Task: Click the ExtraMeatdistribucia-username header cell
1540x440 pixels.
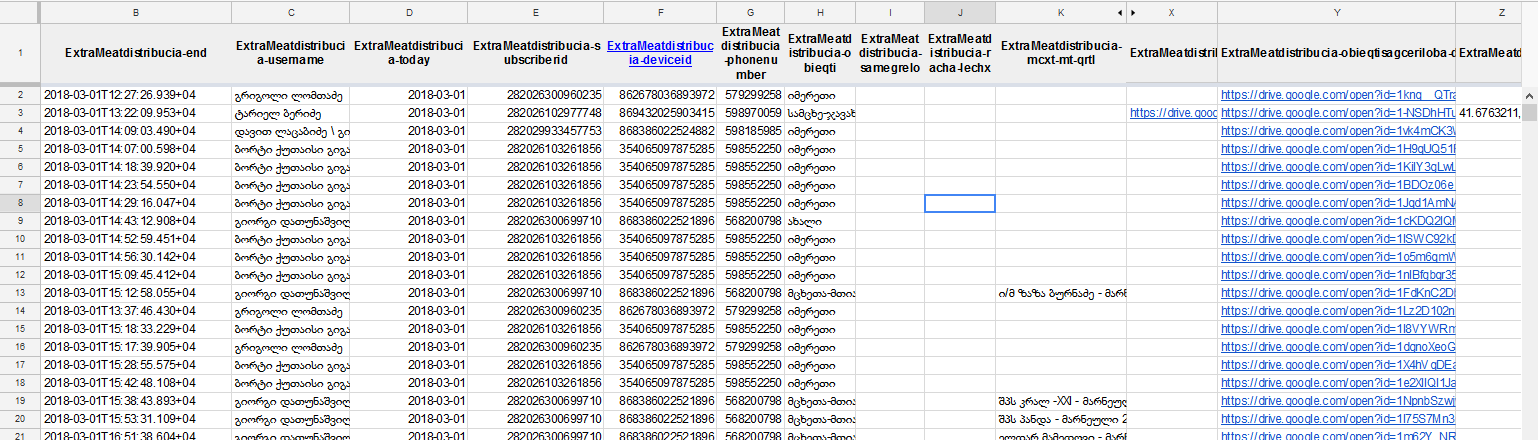Action: click(x=290, y=54)
